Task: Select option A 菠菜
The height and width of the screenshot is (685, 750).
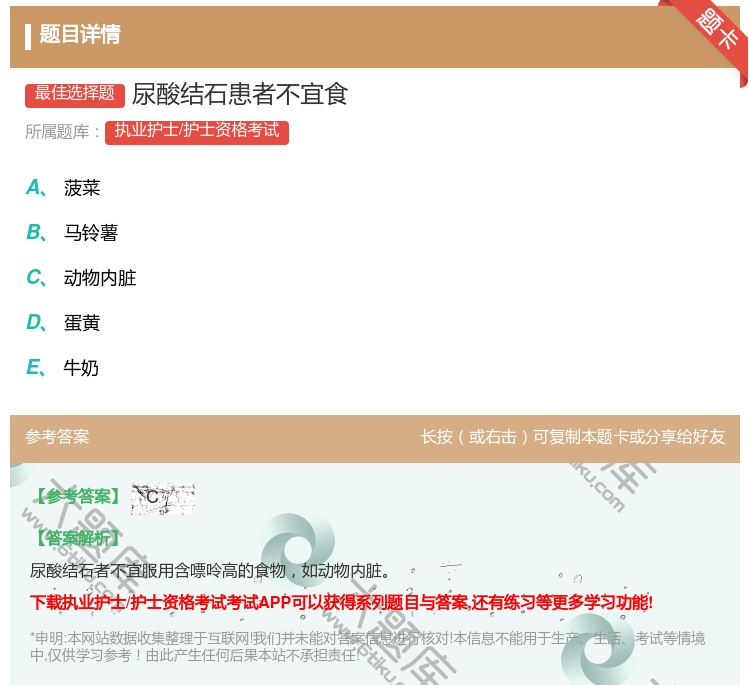Action: (x=63, y=188)
